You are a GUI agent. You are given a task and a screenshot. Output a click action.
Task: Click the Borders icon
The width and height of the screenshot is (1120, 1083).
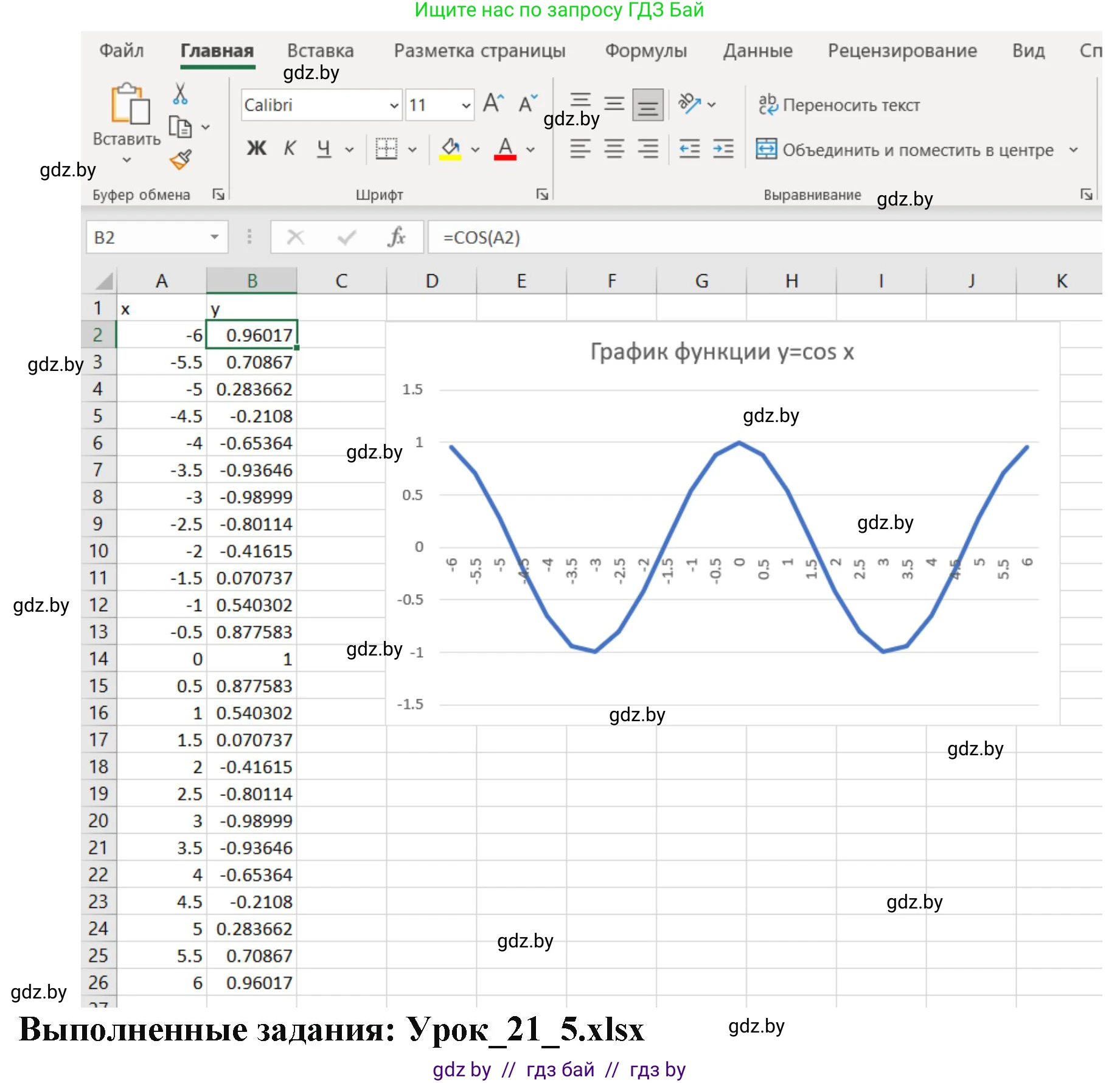[x=386, y=148]
